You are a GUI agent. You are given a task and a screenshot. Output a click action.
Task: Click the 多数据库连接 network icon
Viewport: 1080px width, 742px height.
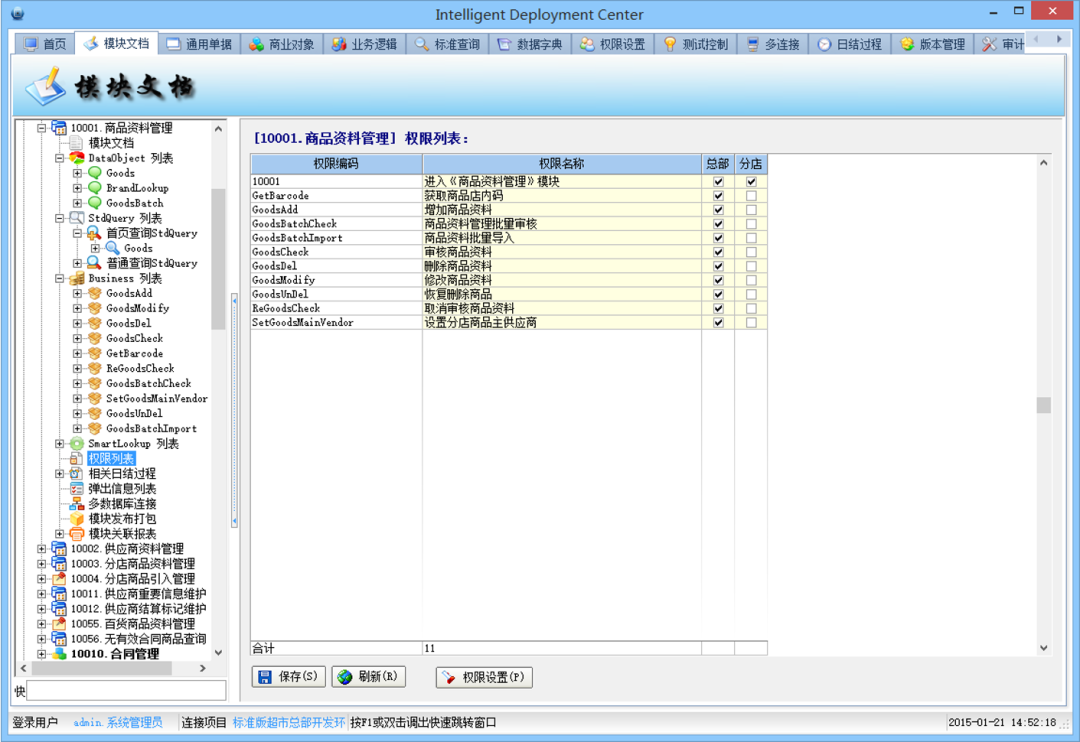point(76,504)
